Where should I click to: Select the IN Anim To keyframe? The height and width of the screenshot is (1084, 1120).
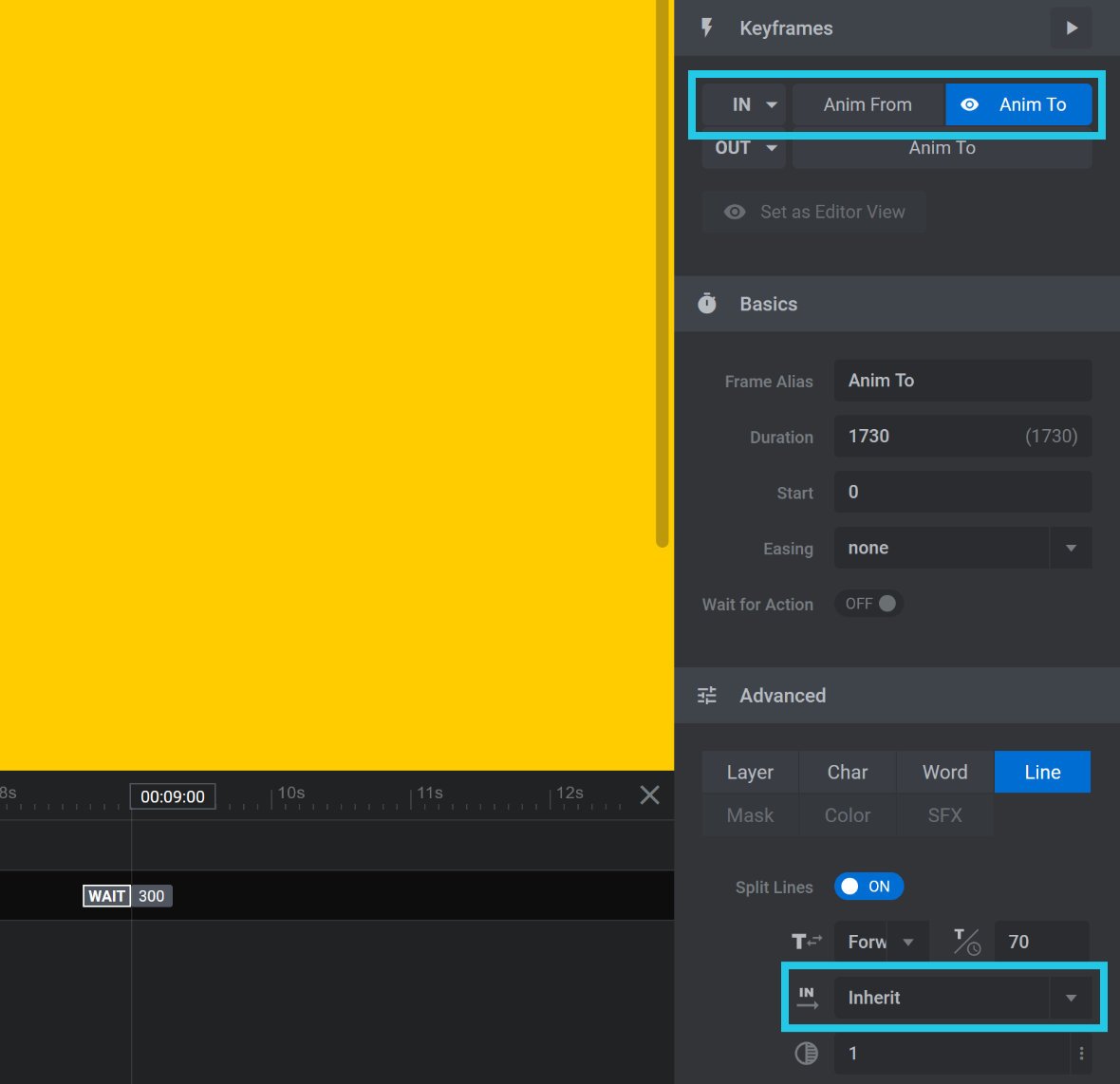click(x=1018, y=105)
